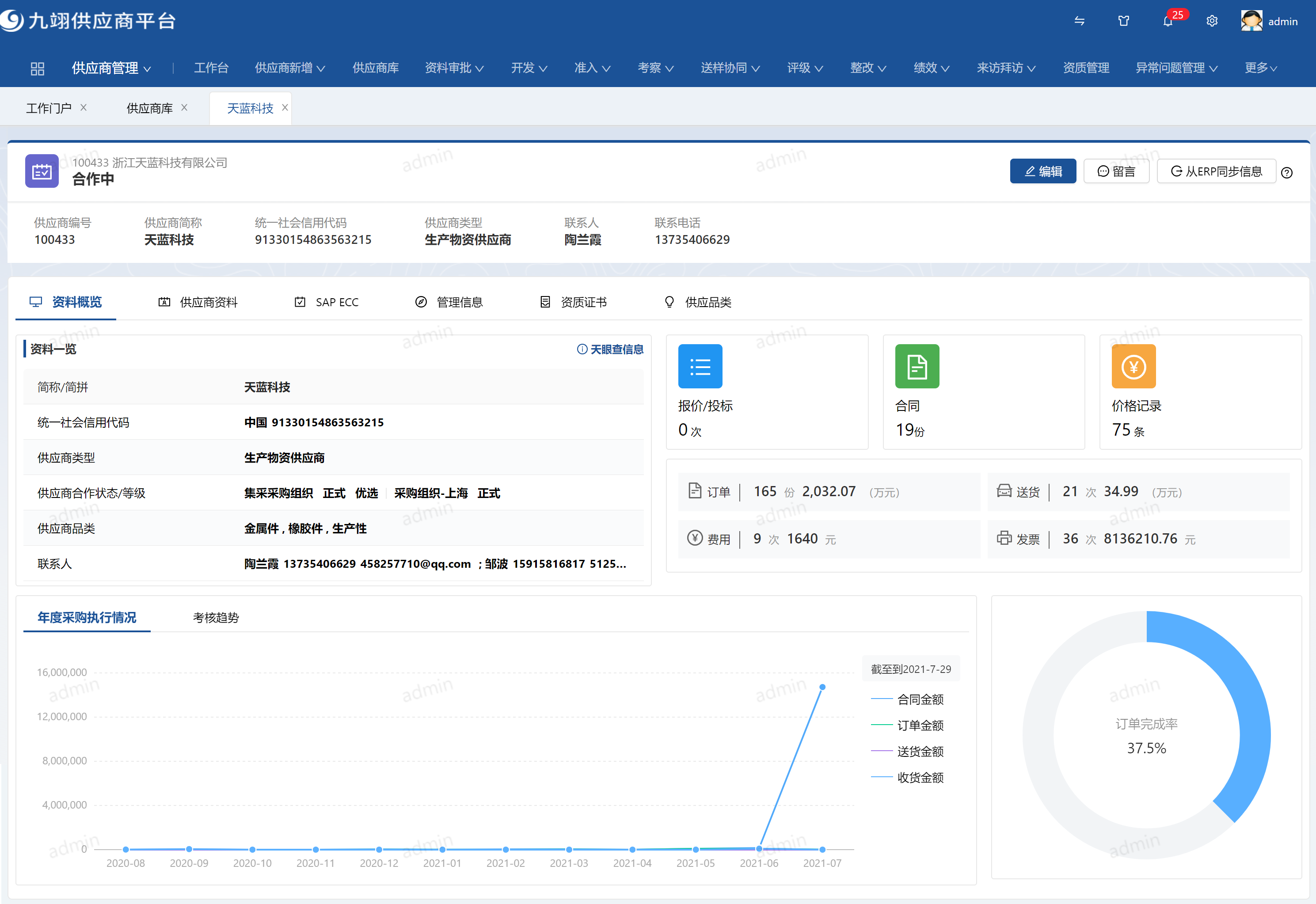Select the 供应品类 tab

click(x=697, y=302)
